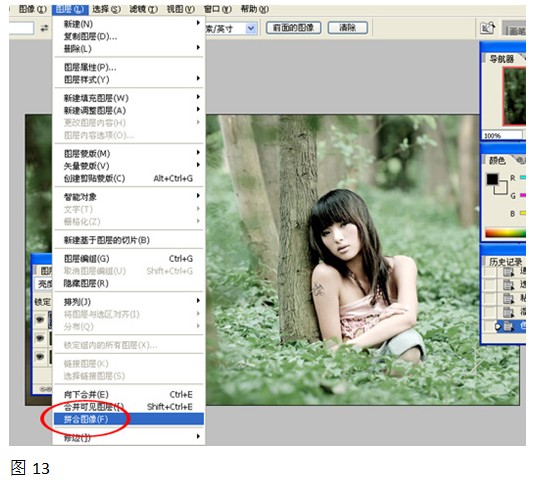
Task: Click the G channel slider in Color panel
Action: 522,196
